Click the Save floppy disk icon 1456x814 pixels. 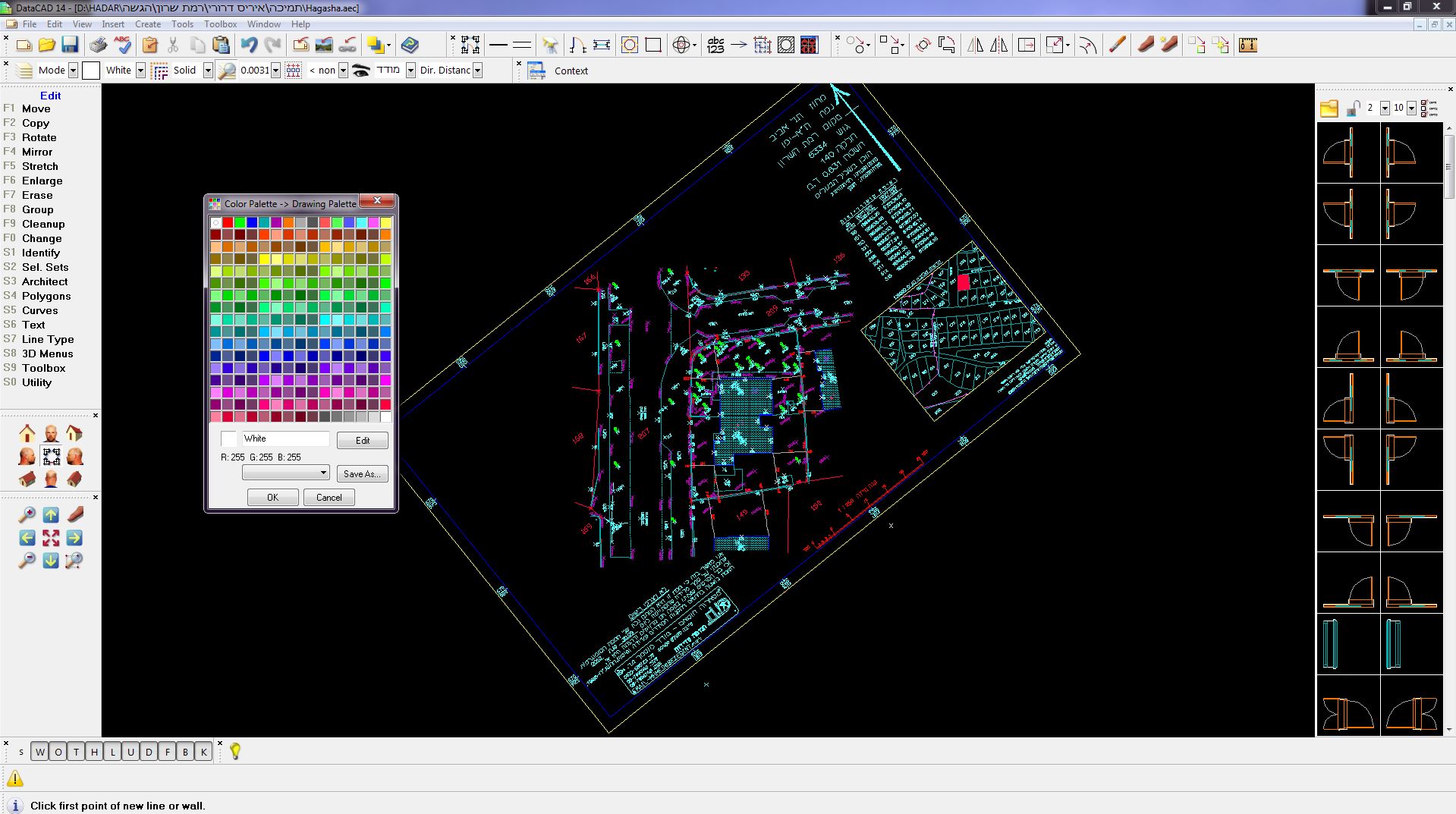[x=70, y=45]
